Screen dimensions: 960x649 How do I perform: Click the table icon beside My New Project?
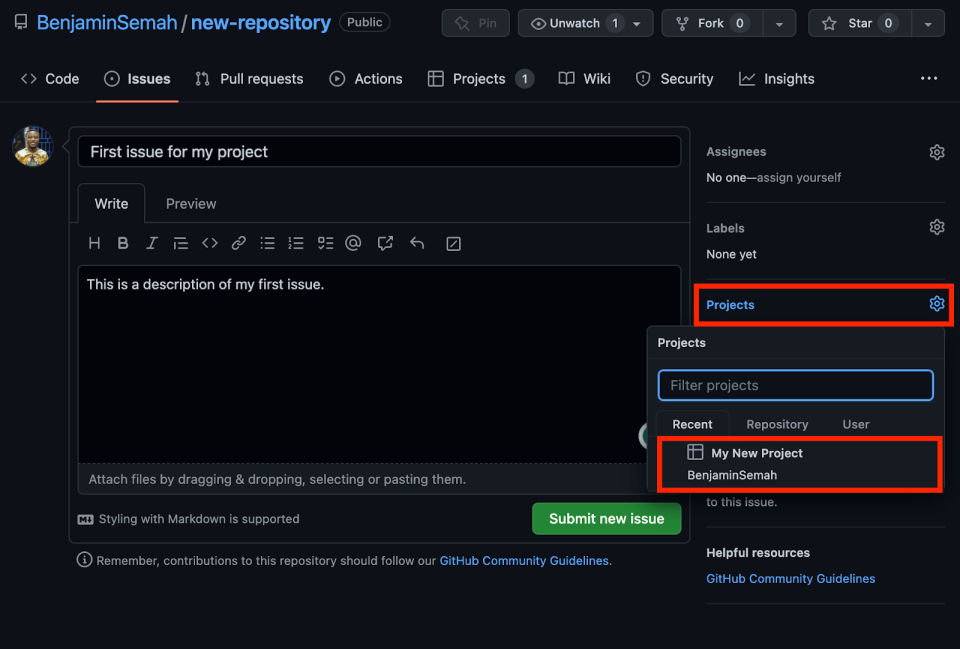[x=695, y=452]
